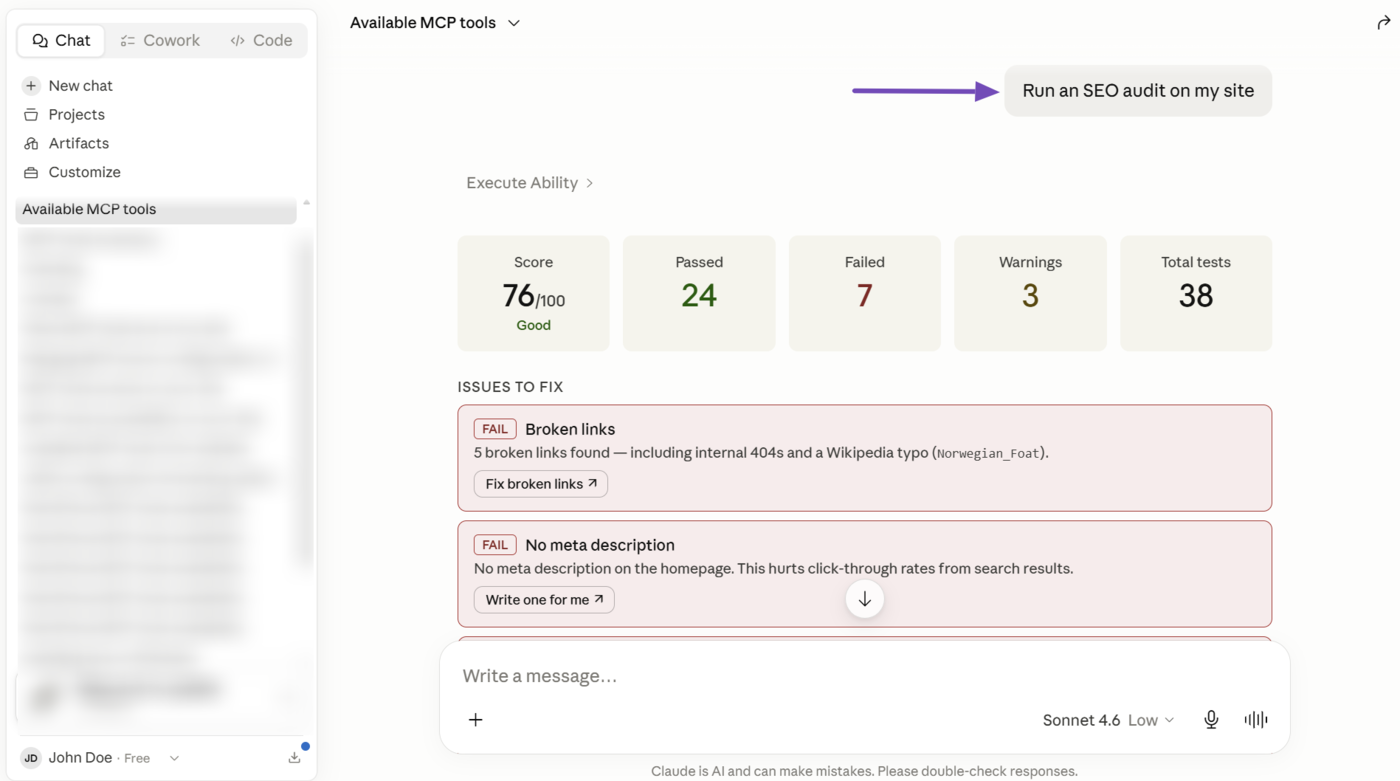Viewport: 1400px width, 781px height.
Task: Click the JD avatar icon
Action: pyautogui.click(x=31, y=758)
